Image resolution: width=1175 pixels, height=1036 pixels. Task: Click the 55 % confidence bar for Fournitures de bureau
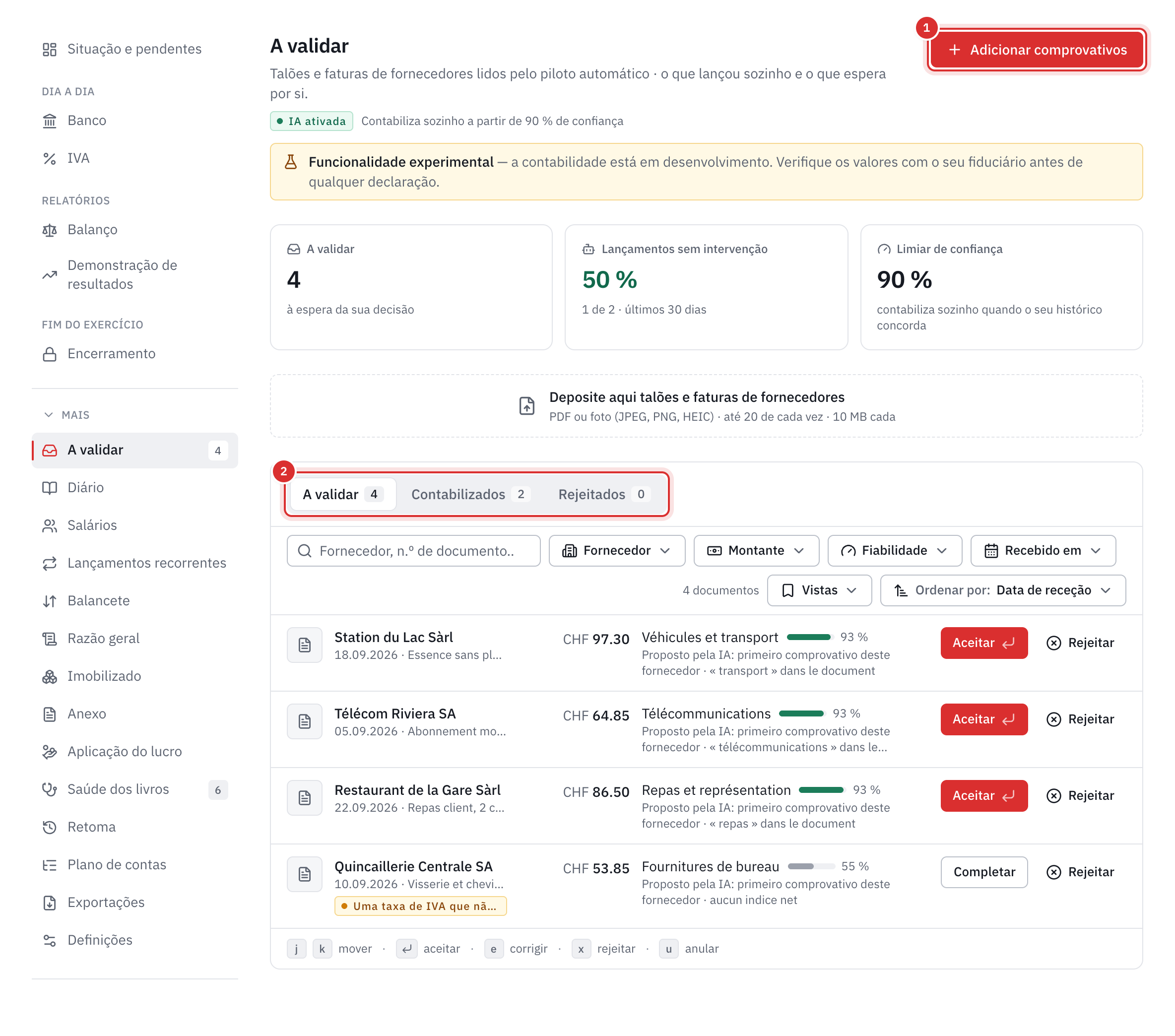click(x=811, y=866)
